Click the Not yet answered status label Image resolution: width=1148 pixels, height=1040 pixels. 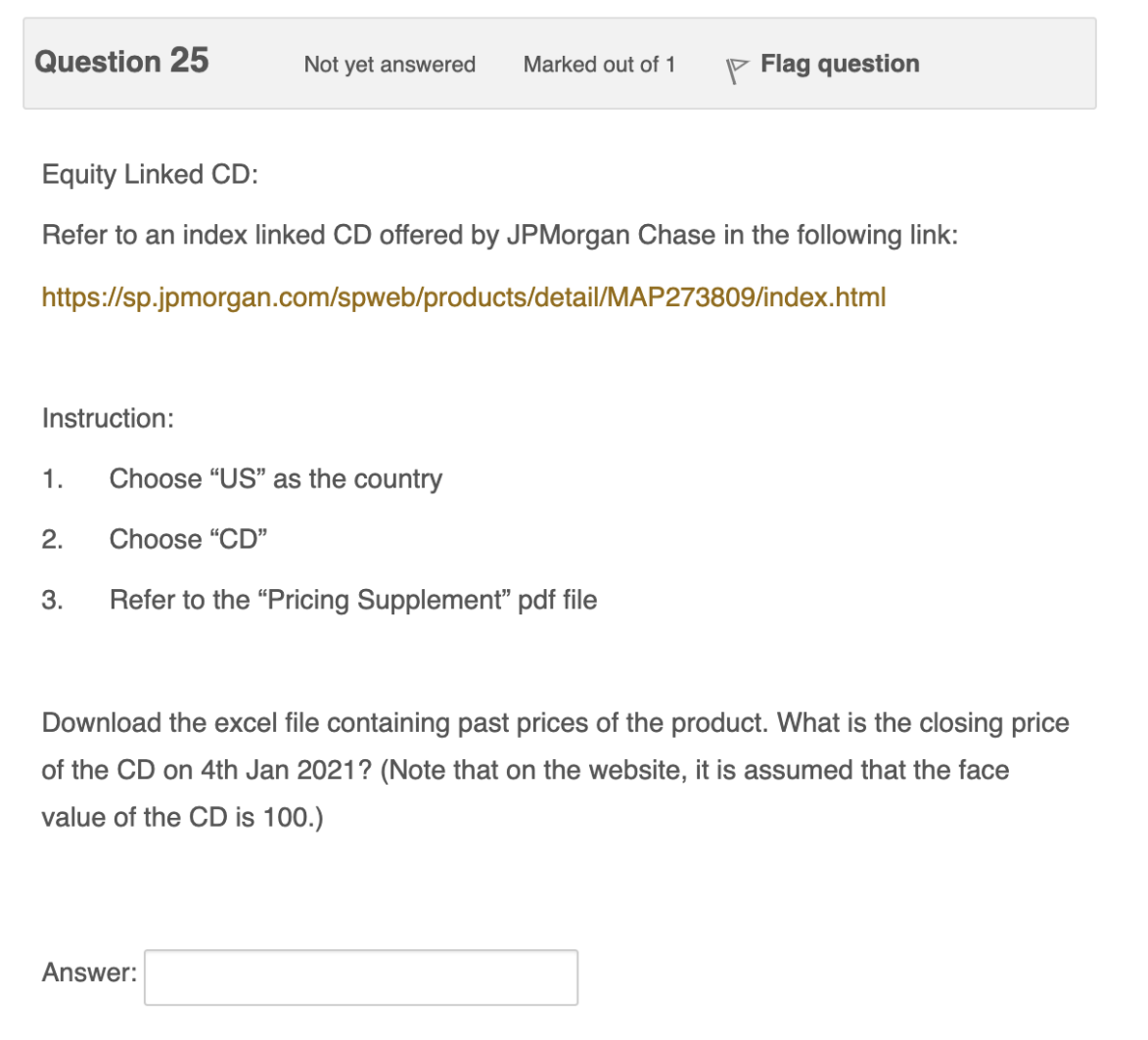pyautogui.click(x=390, y=65)
